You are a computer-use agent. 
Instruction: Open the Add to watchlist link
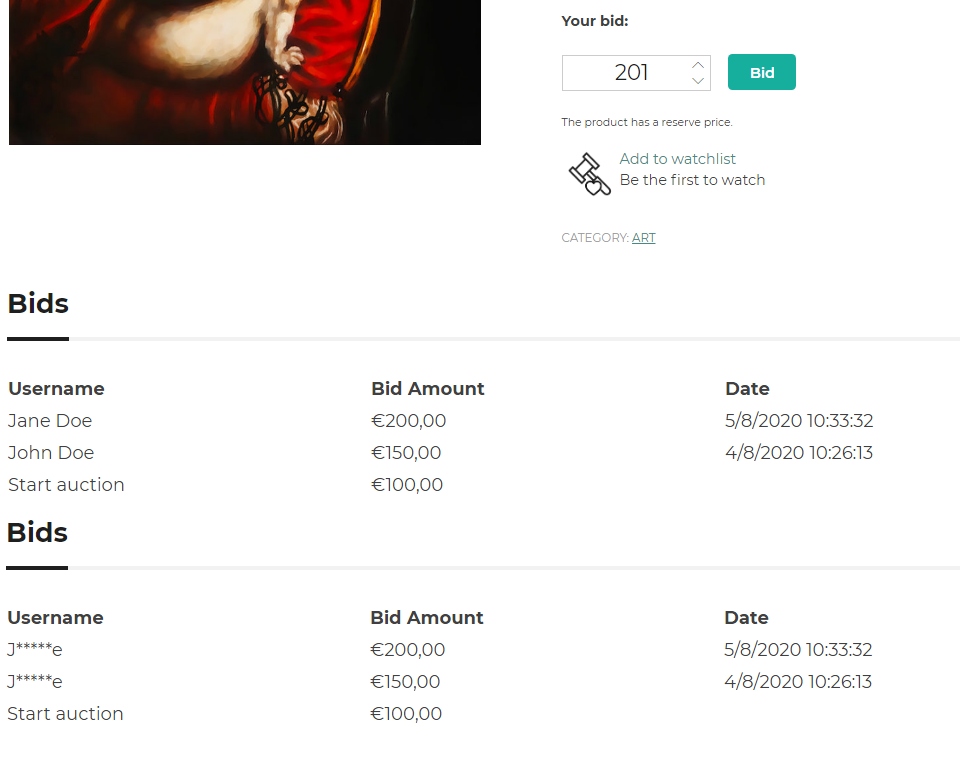tap(677, 159)
